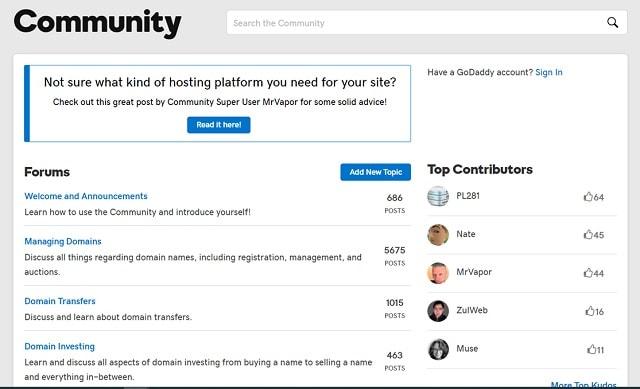Viewport: 640px width, 389px height.
Task: Focus the Search the Community field
Action: (x=427, y=23)
